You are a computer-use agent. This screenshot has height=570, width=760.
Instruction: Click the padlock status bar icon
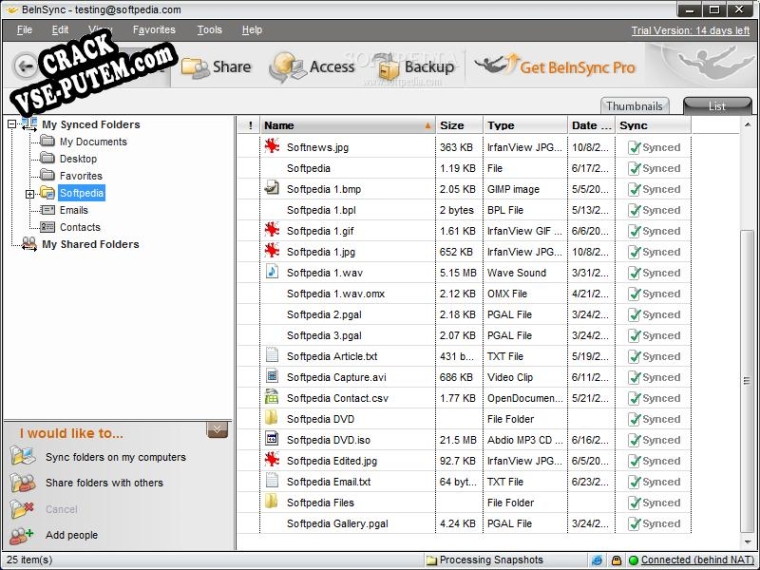[617, 560]
